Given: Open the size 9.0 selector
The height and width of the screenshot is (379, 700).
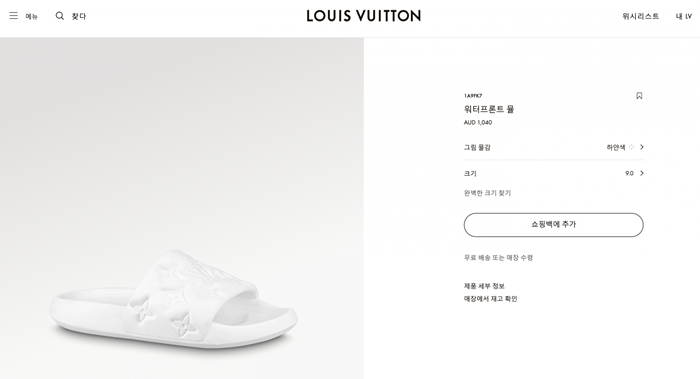Looking at the screenshot, I should click(554, 173).
